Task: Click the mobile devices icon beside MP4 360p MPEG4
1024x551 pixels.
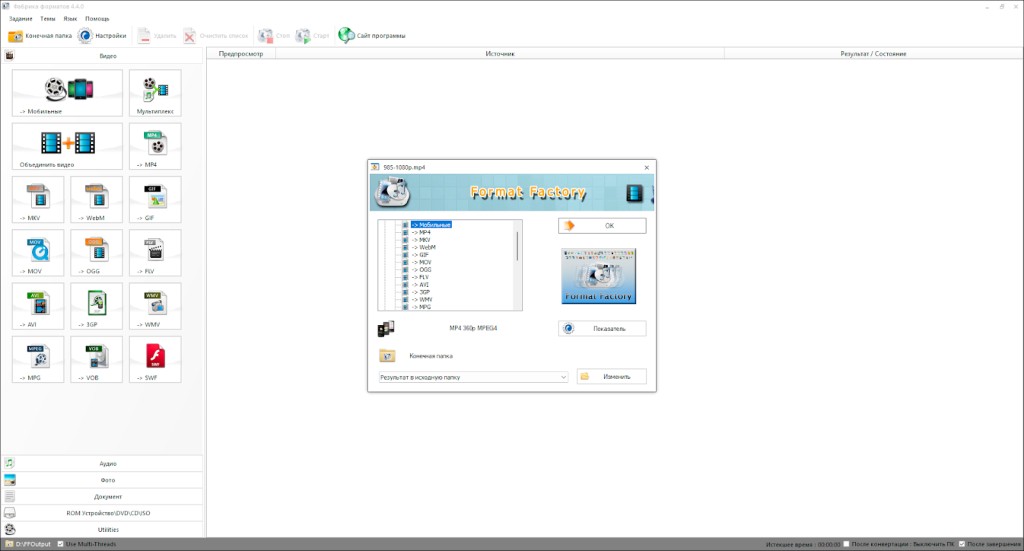Action: [x=386, y=328]
